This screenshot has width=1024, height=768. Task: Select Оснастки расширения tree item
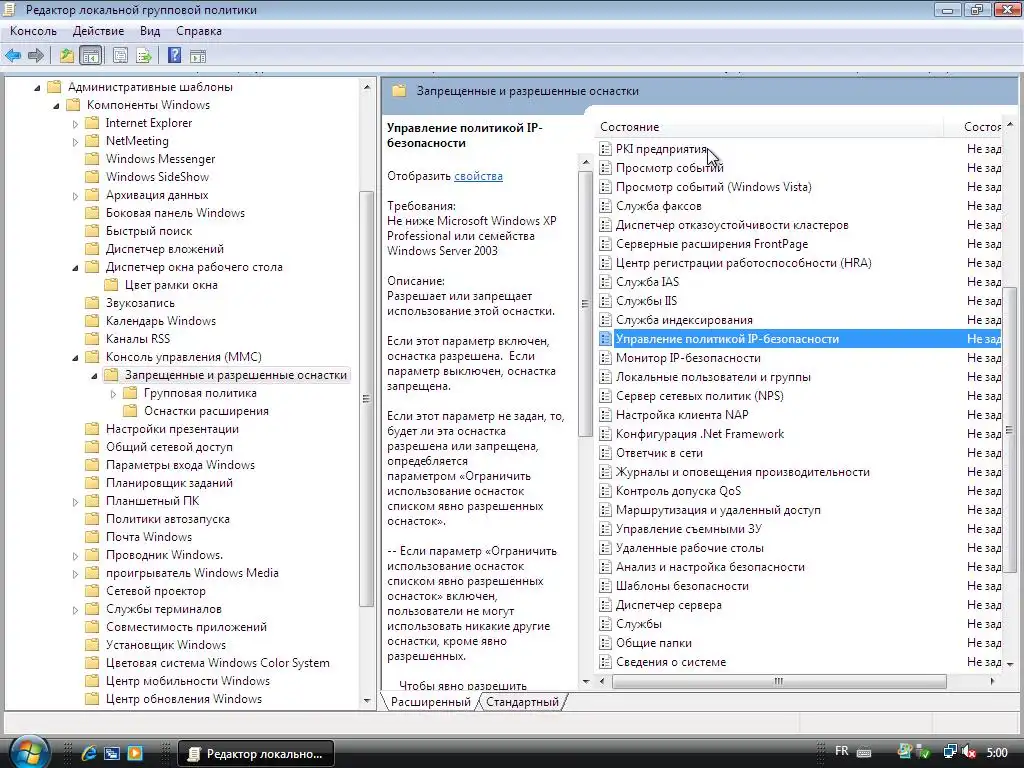(206, 411)
